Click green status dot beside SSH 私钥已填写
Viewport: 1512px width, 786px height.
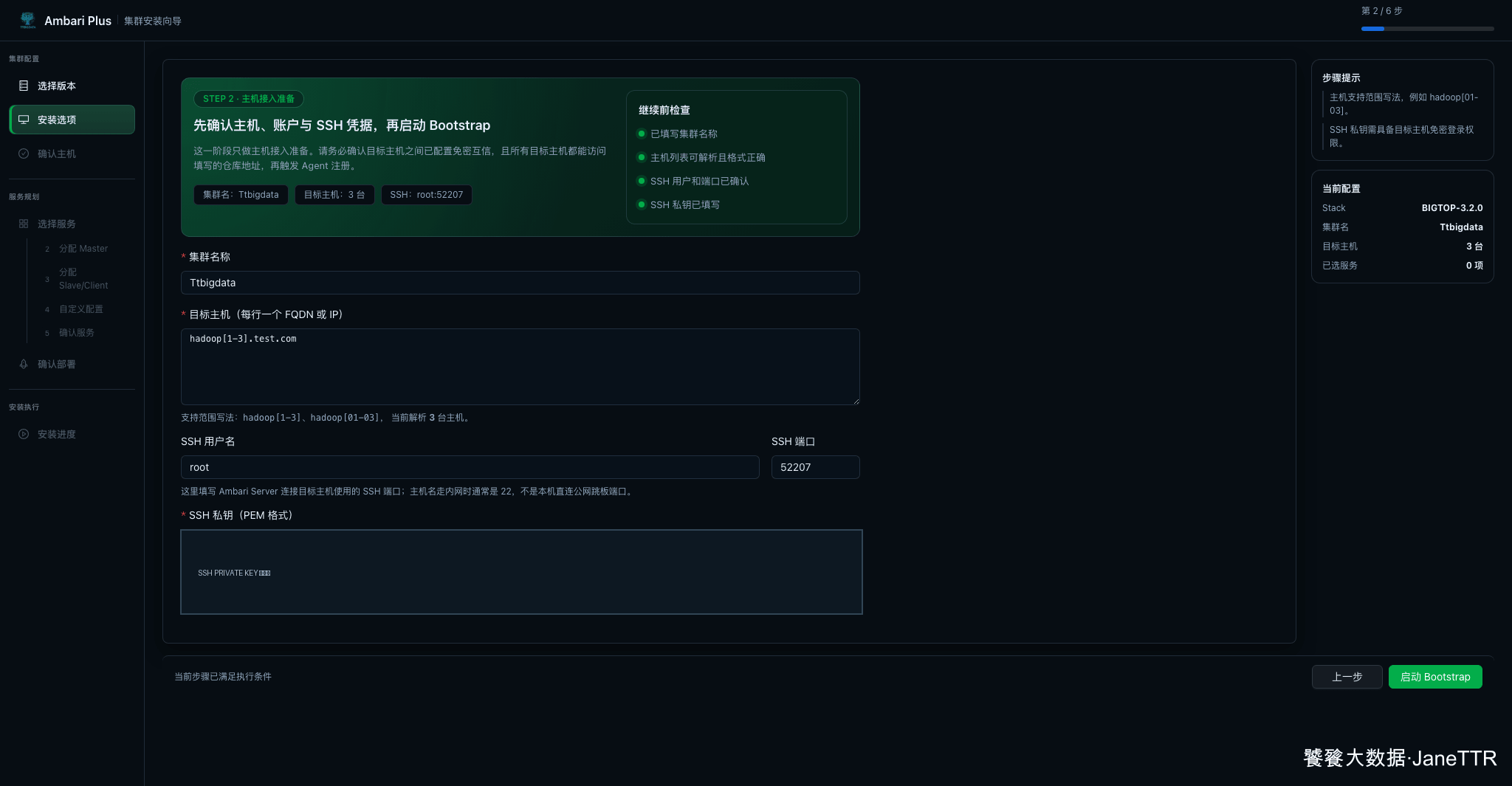click(x=642, y=204)
